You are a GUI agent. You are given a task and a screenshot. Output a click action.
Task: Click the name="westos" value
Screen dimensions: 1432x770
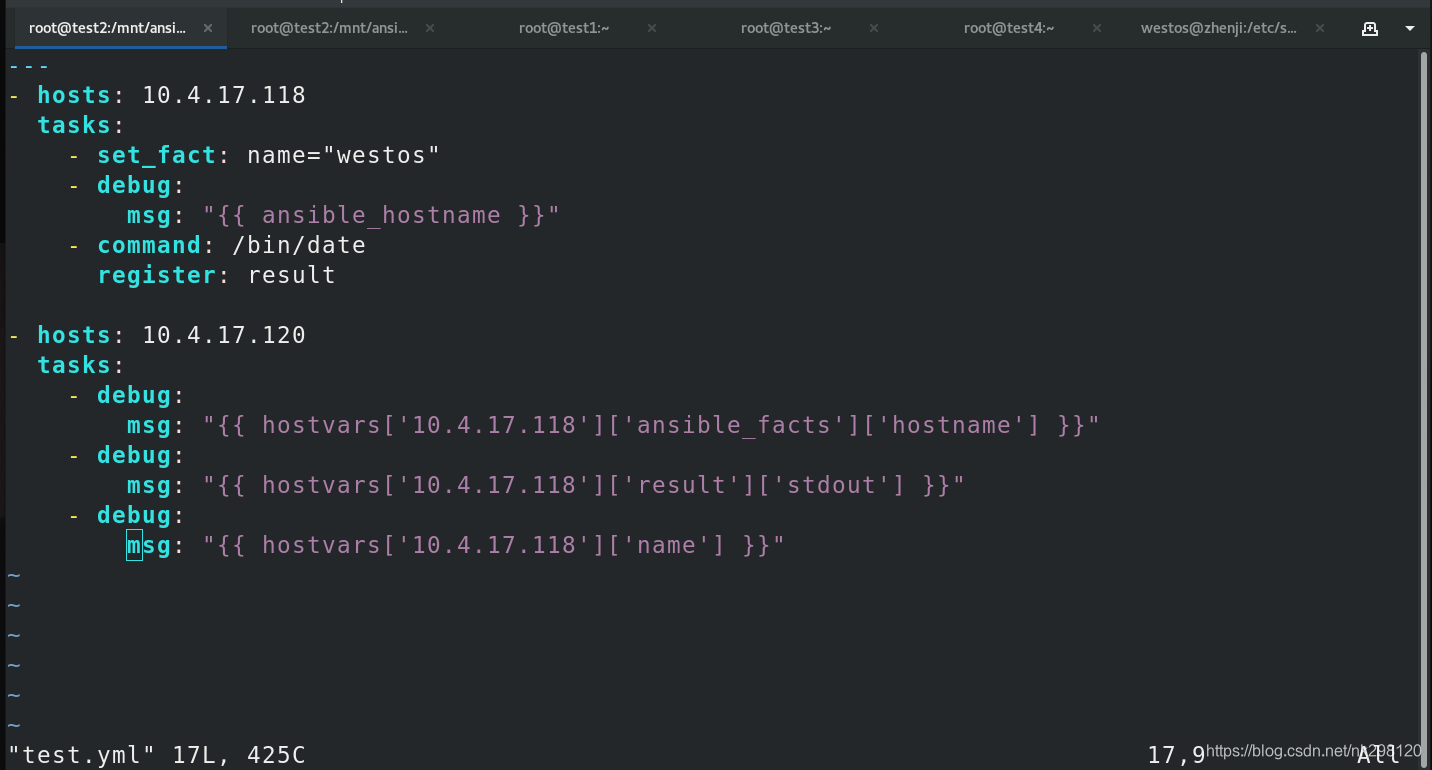pyautogui.click(x=344, y=155)
